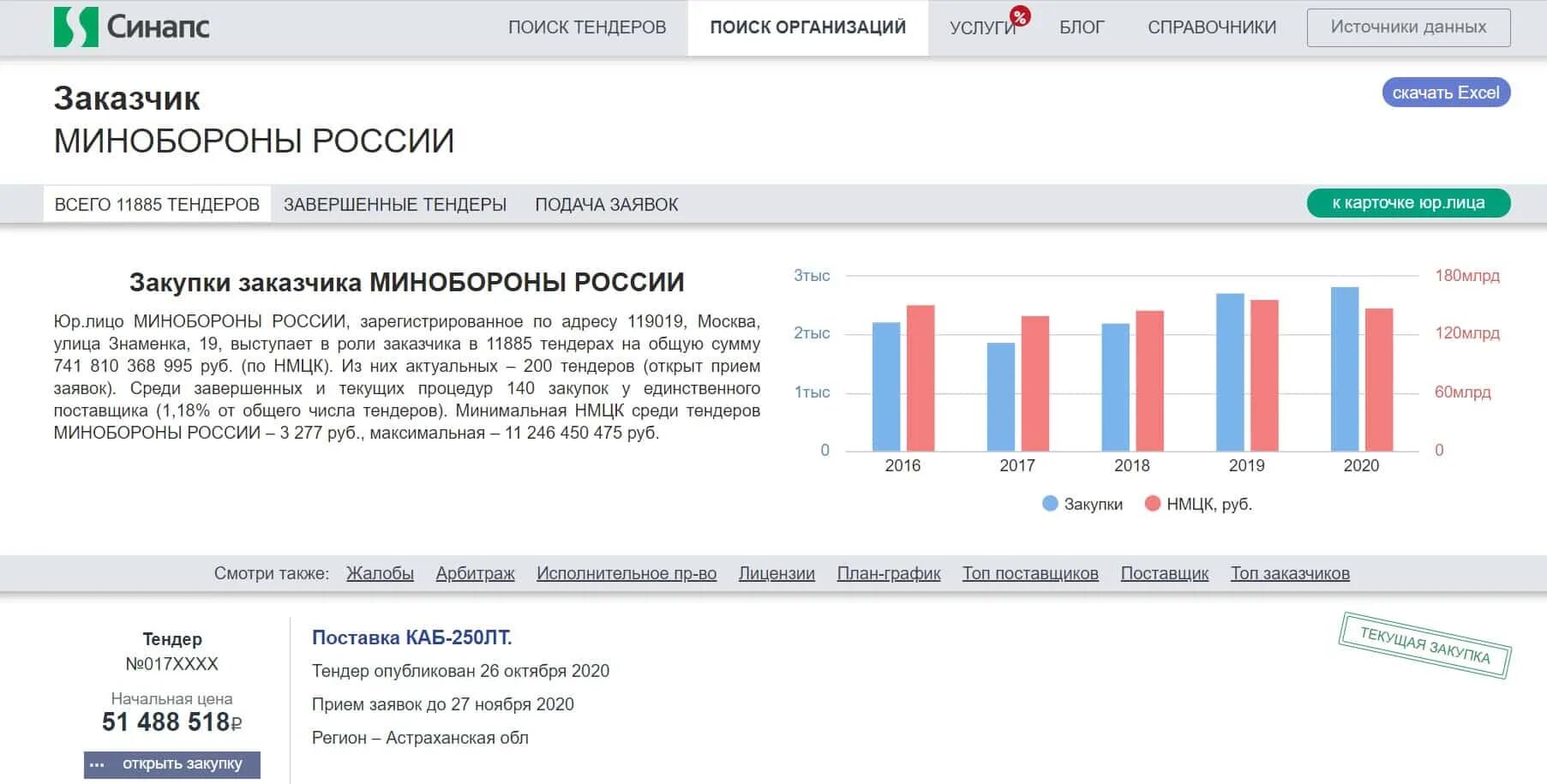Click the red 2020 НМЦК bar
Image resolution: width=1547 pixels, height=784 pixels.
click(x=1380, y=380)
